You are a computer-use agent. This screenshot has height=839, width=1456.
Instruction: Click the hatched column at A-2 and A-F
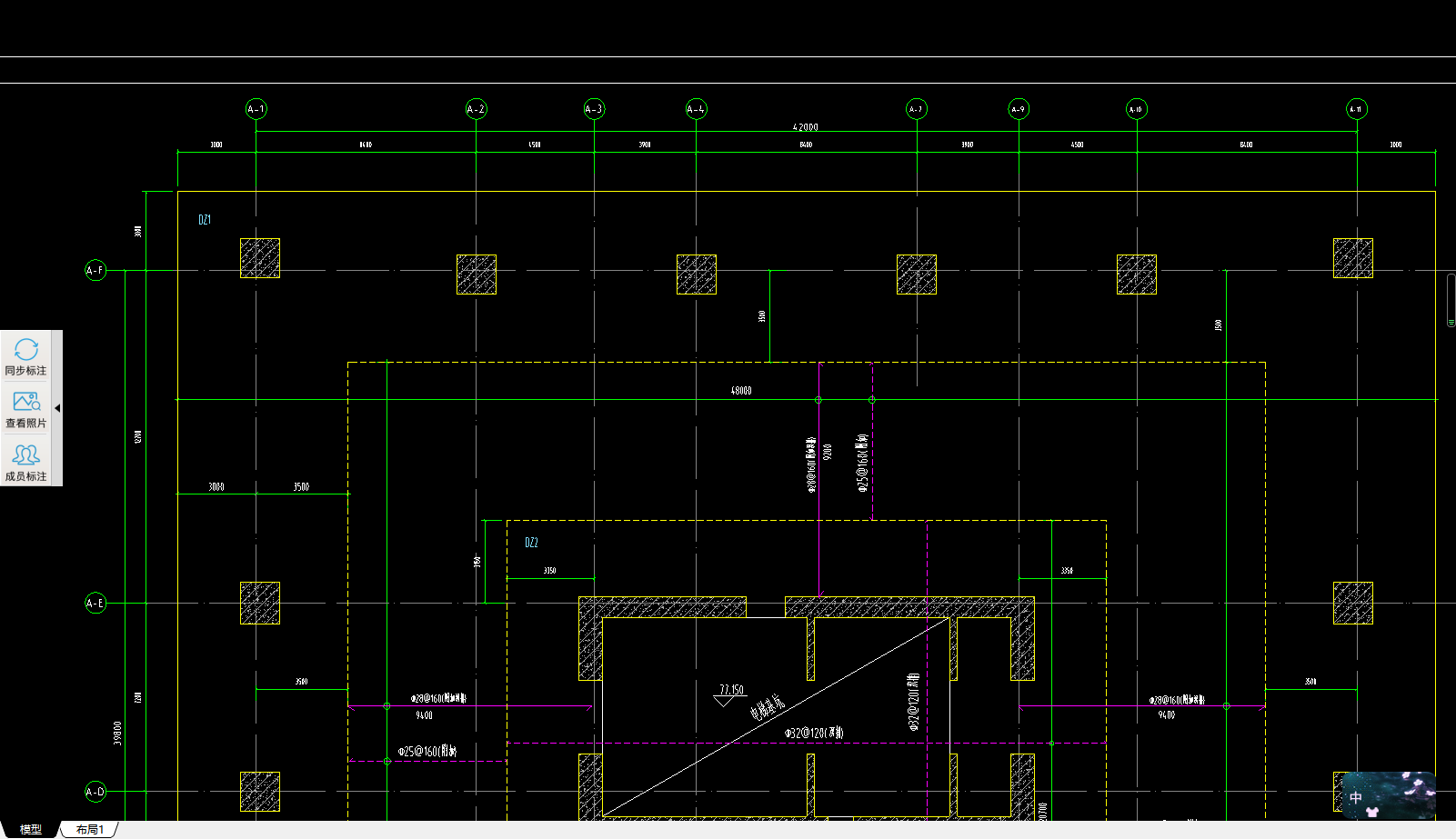coord(477,275)
